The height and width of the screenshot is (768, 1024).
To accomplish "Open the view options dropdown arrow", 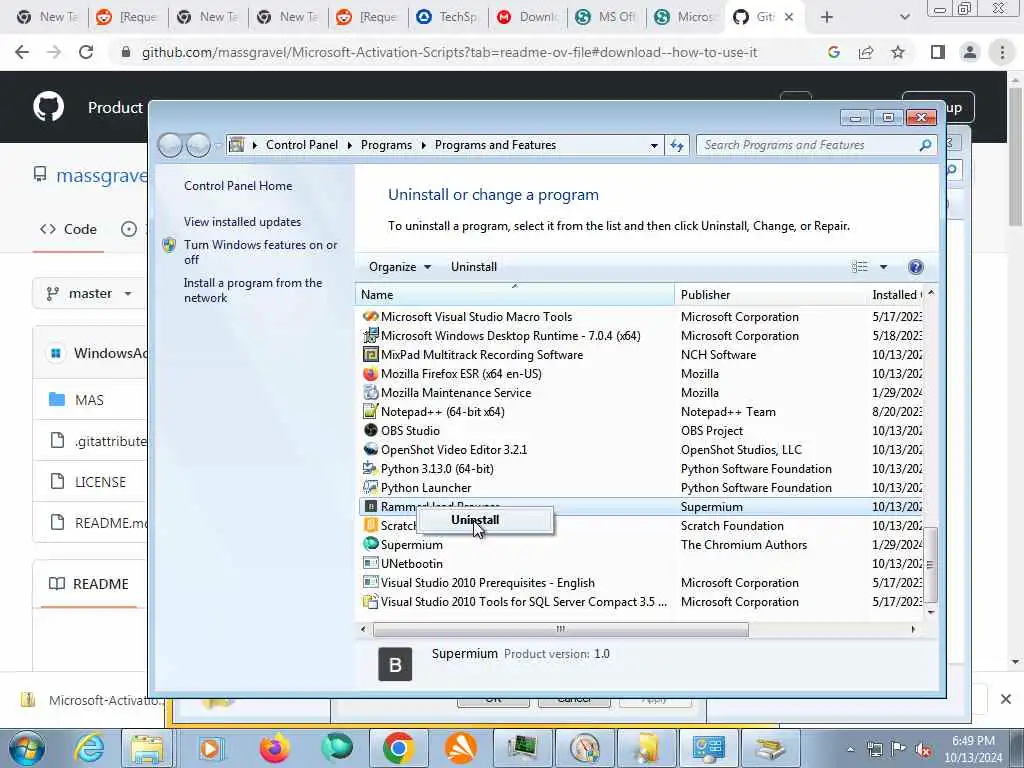I will [x=883, y=266].
